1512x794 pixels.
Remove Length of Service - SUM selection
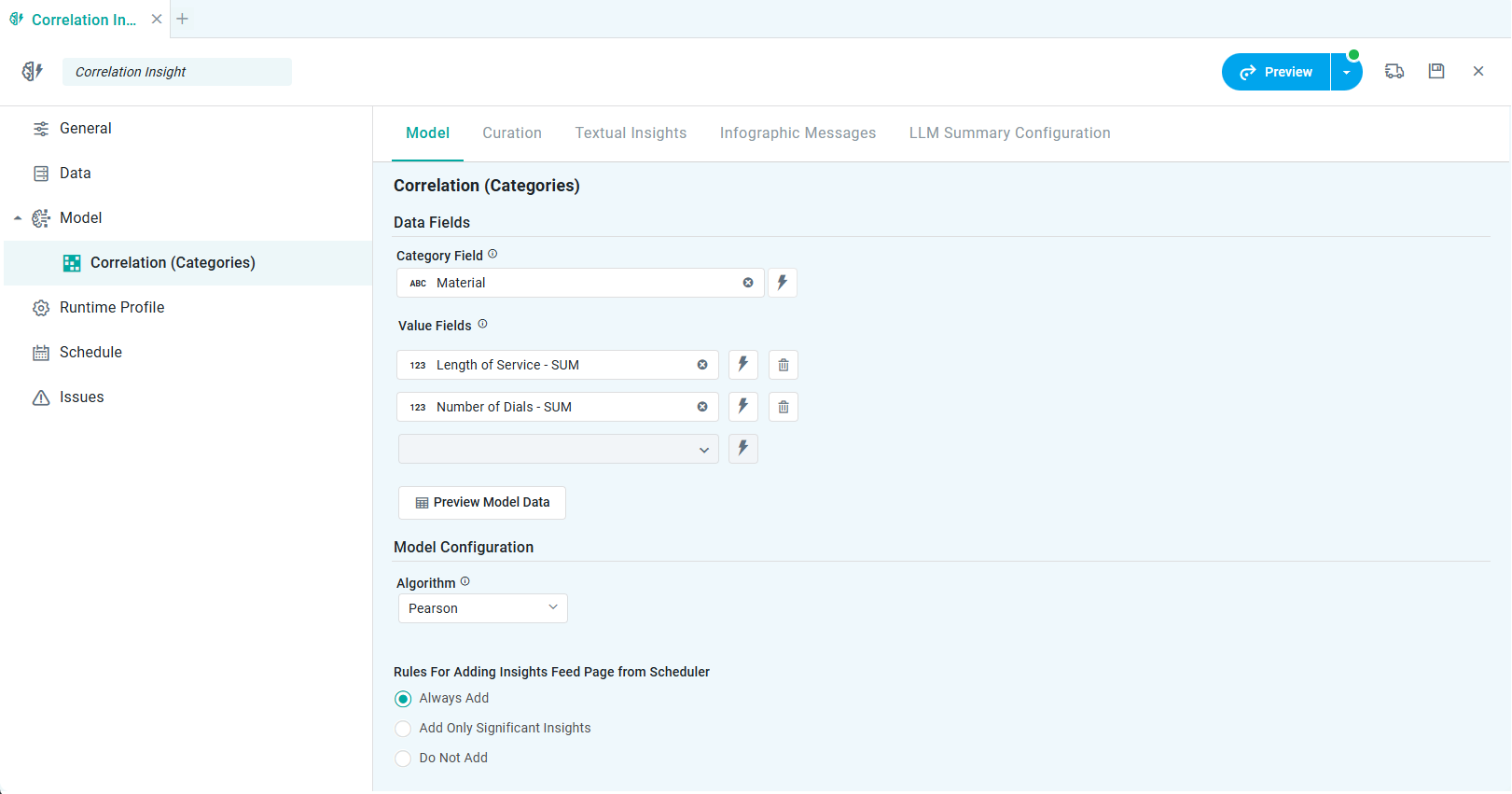coord(702,365)
